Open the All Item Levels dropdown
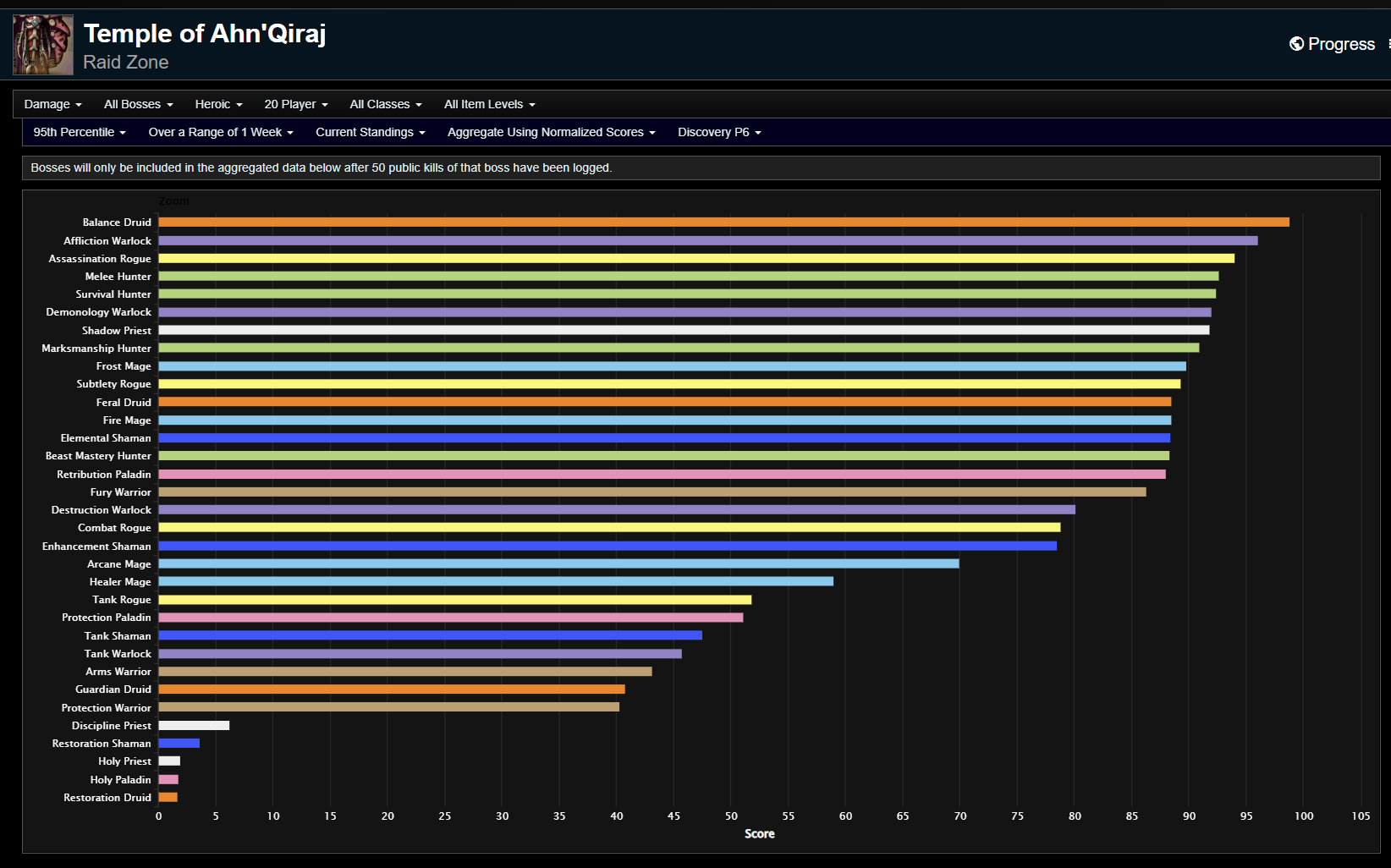1391x868 pixels. pos(489,104)
